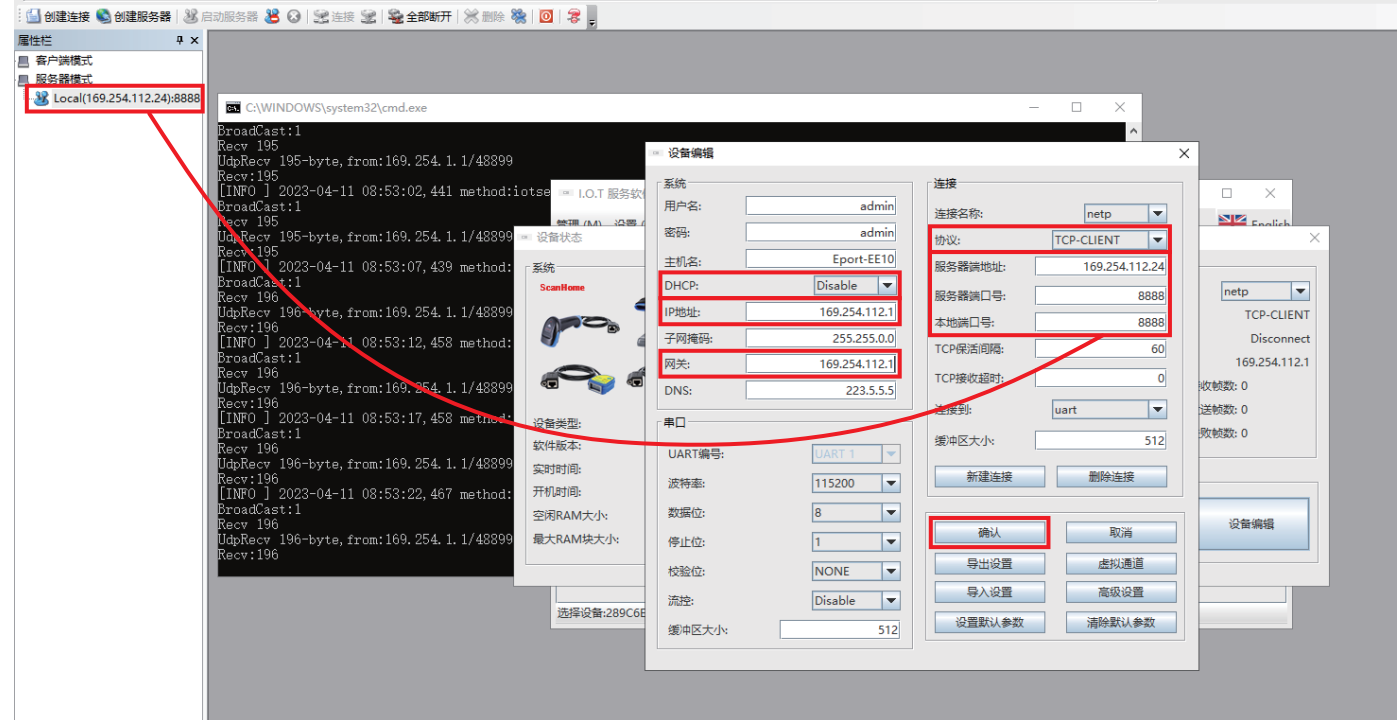
Task: Click the 导出设置 button
Action: pyautogui.click(x=989, y=563)
